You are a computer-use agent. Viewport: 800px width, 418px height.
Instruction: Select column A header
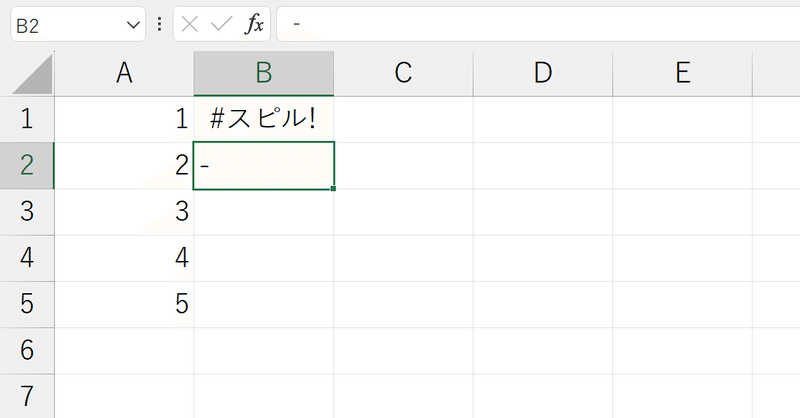click(x=124, y=73)
